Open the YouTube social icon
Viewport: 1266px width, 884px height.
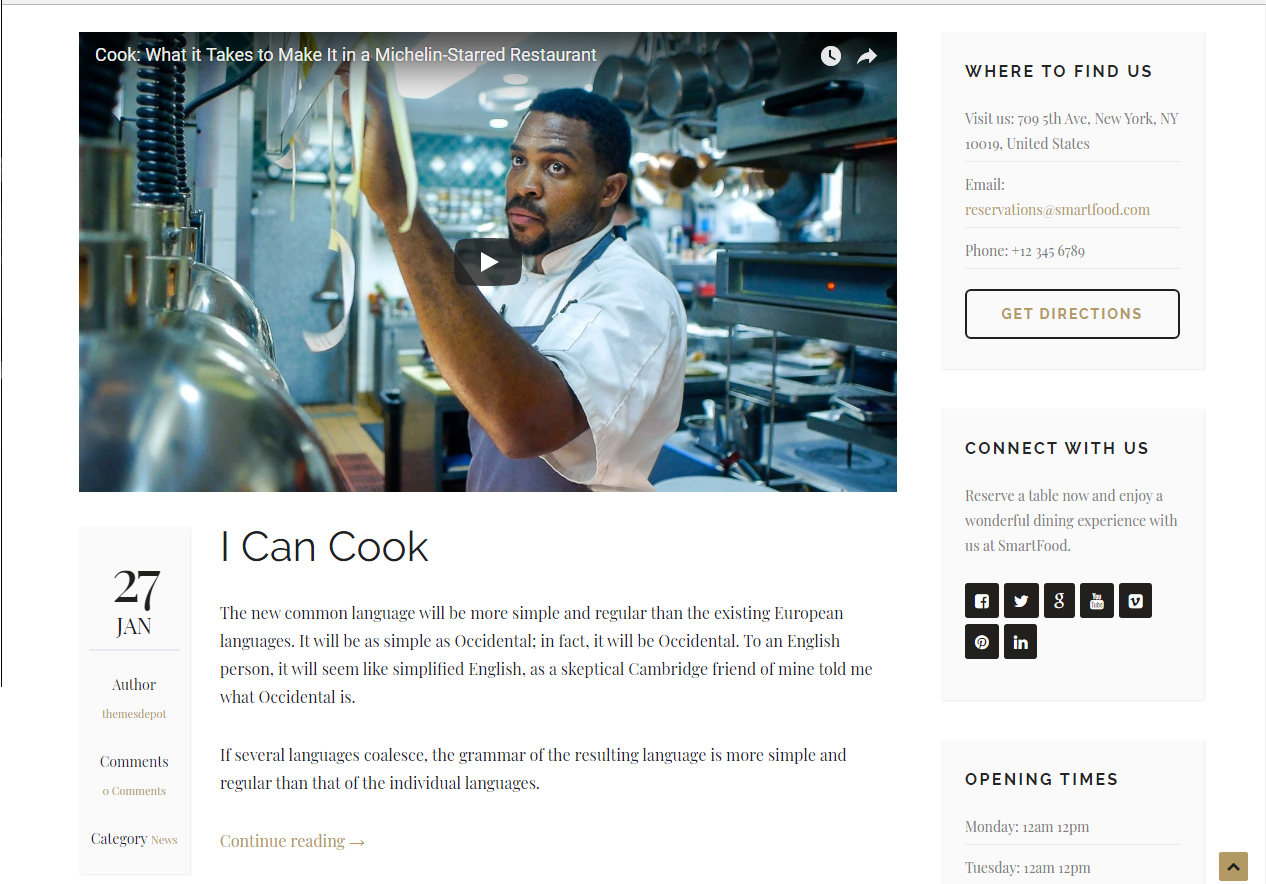tap(1097, 601)
